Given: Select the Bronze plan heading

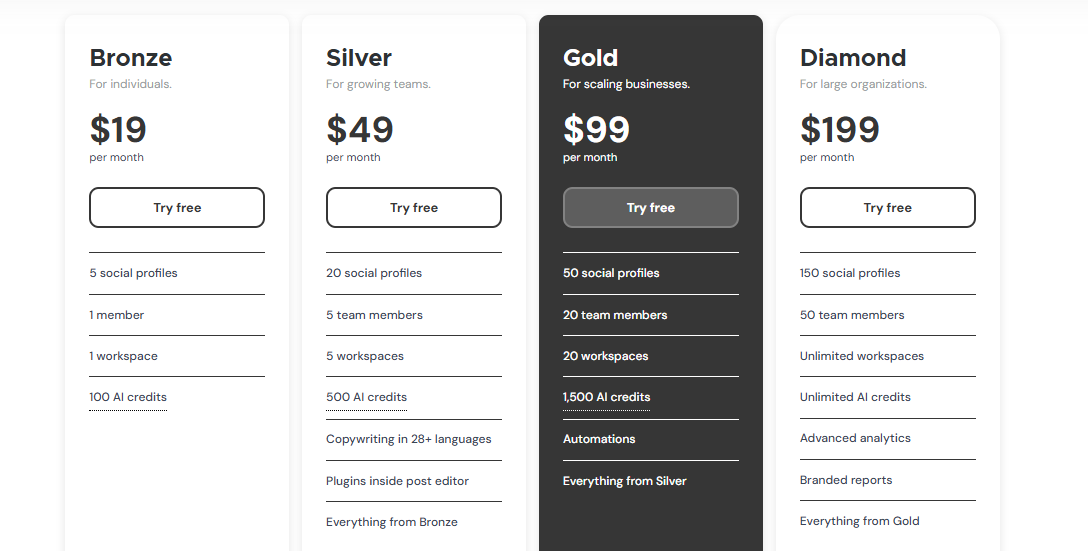Looking at the screenshot, I should [130, 58].
